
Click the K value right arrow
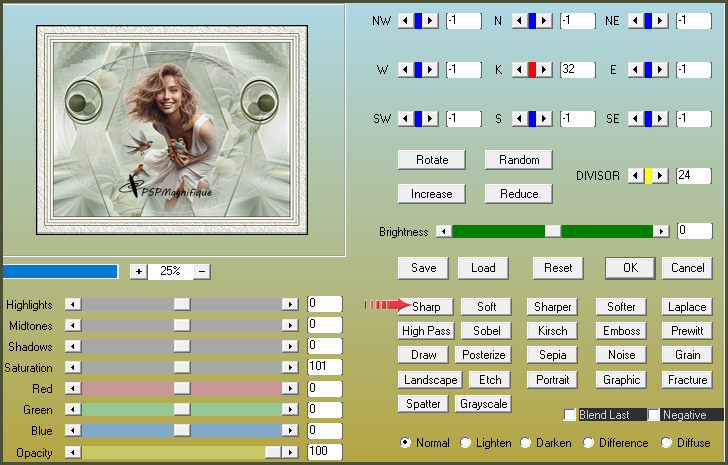click(x=546, y=70)
